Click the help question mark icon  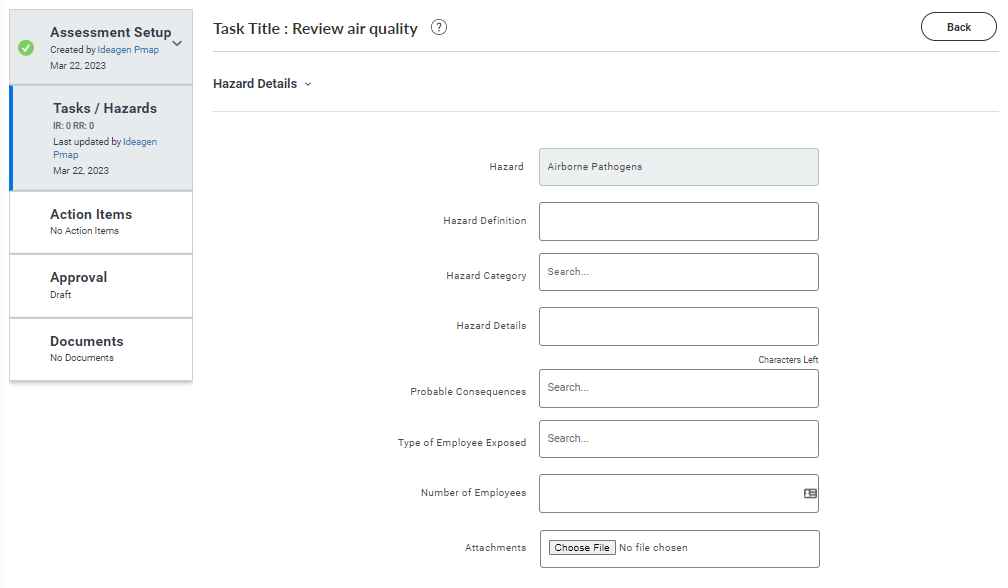[x=438, y=28]
